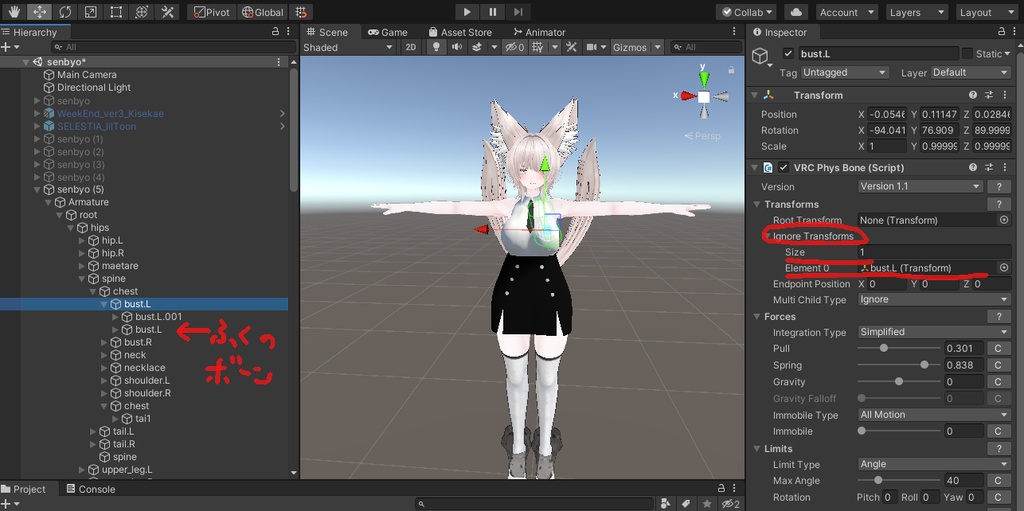Open Shaded draw mode dropdown
1024x511 pixels.
[348, 47]
